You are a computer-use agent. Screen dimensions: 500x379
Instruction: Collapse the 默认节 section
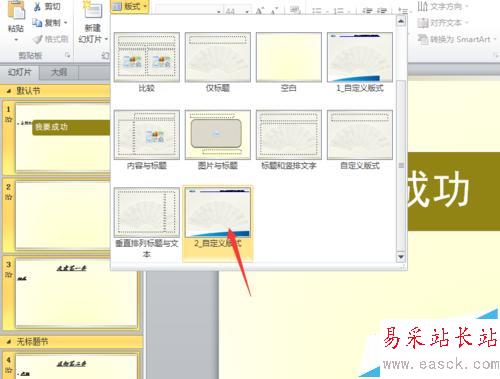pos(9,91)
